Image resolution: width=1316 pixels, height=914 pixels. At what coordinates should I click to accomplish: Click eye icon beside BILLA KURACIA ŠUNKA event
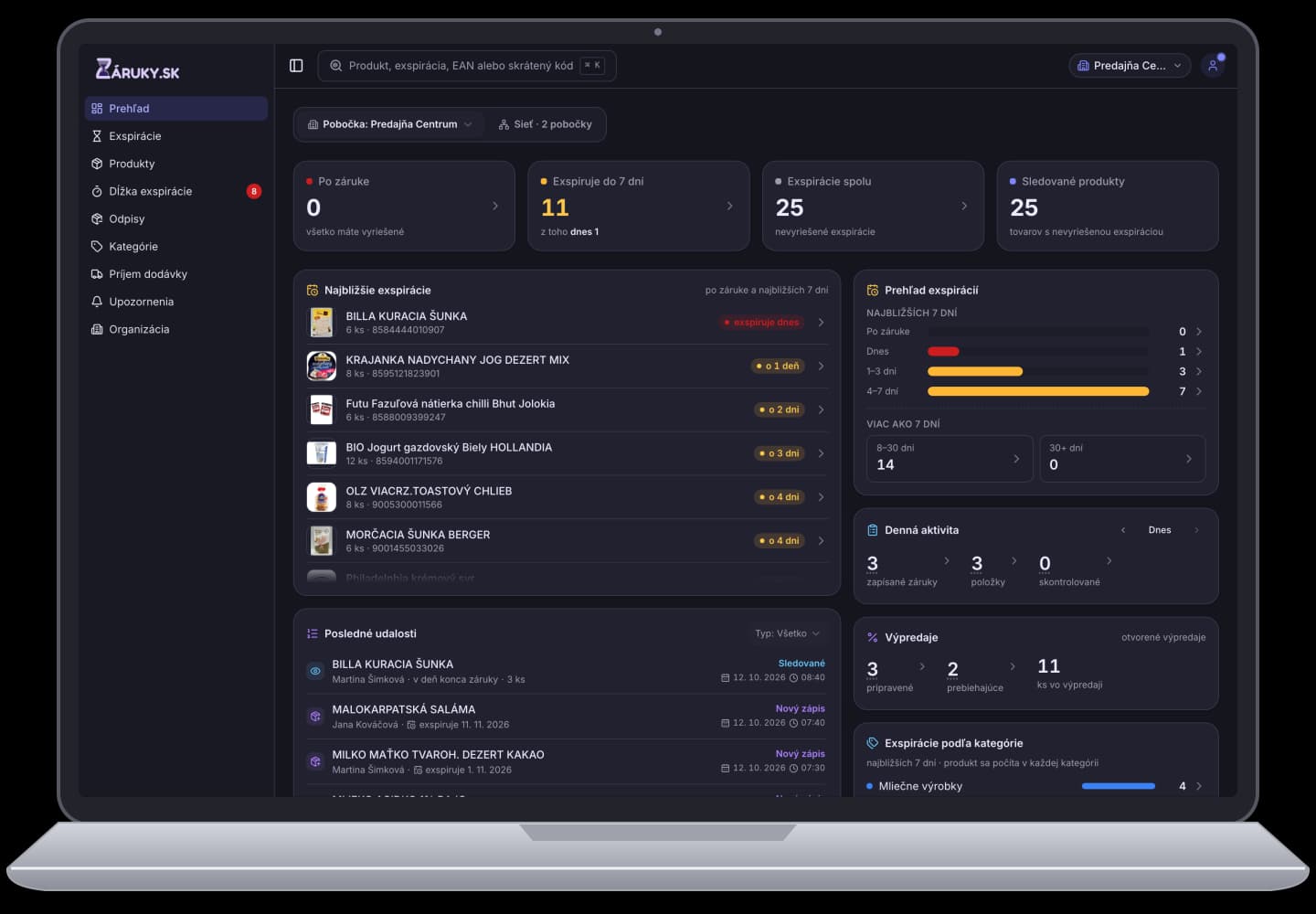[x=315, y=671]
